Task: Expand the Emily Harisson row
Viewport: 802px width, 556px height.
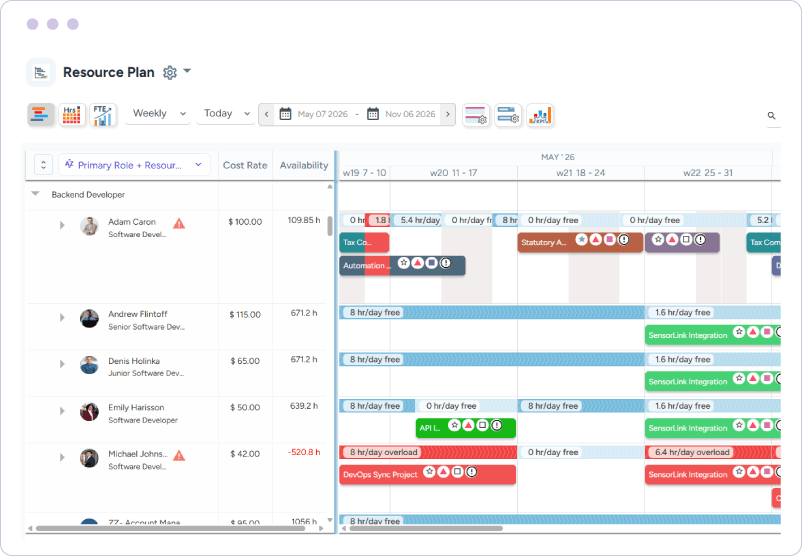Action: pyautogui.click(x=62, y=411)
